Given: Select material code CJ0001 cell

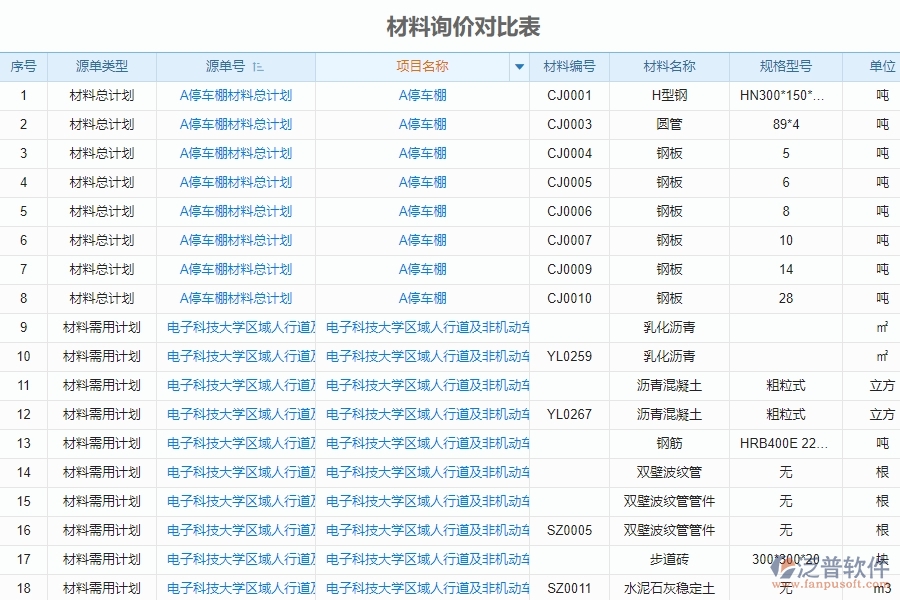Looking at the screenshot, I should pyautogui.click(x=570, y=95).
